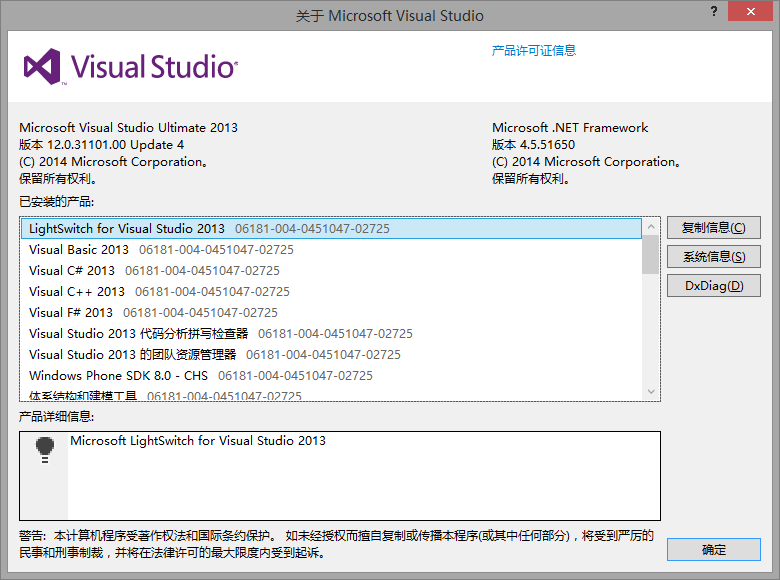The width and height of the screenshot is (780, 580).
Task: Select the 代码分析拼写检查器 product entry
Action: click(x=138, y=334)
